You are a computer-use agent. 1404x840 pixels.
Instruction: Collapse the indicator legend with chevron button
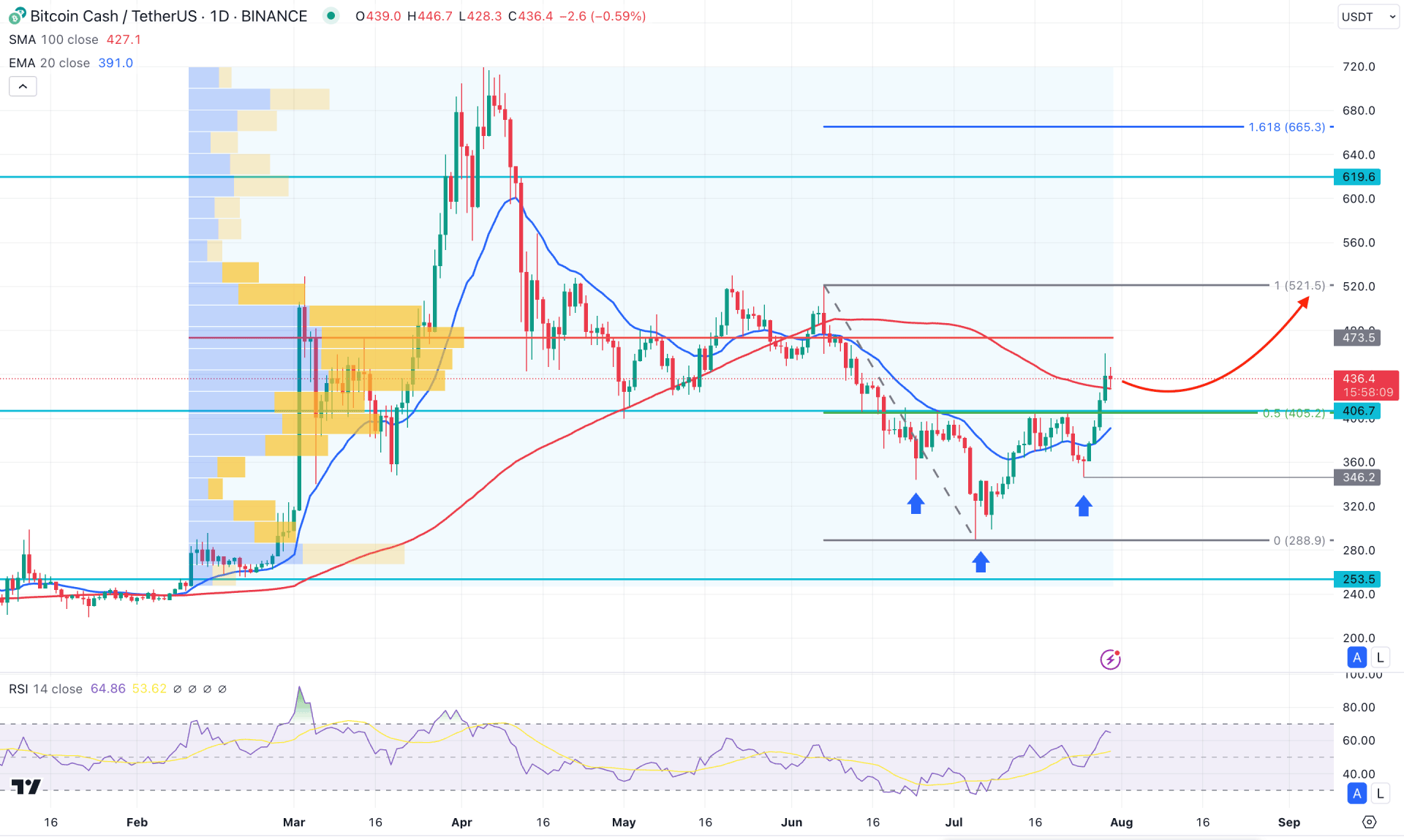23,86
